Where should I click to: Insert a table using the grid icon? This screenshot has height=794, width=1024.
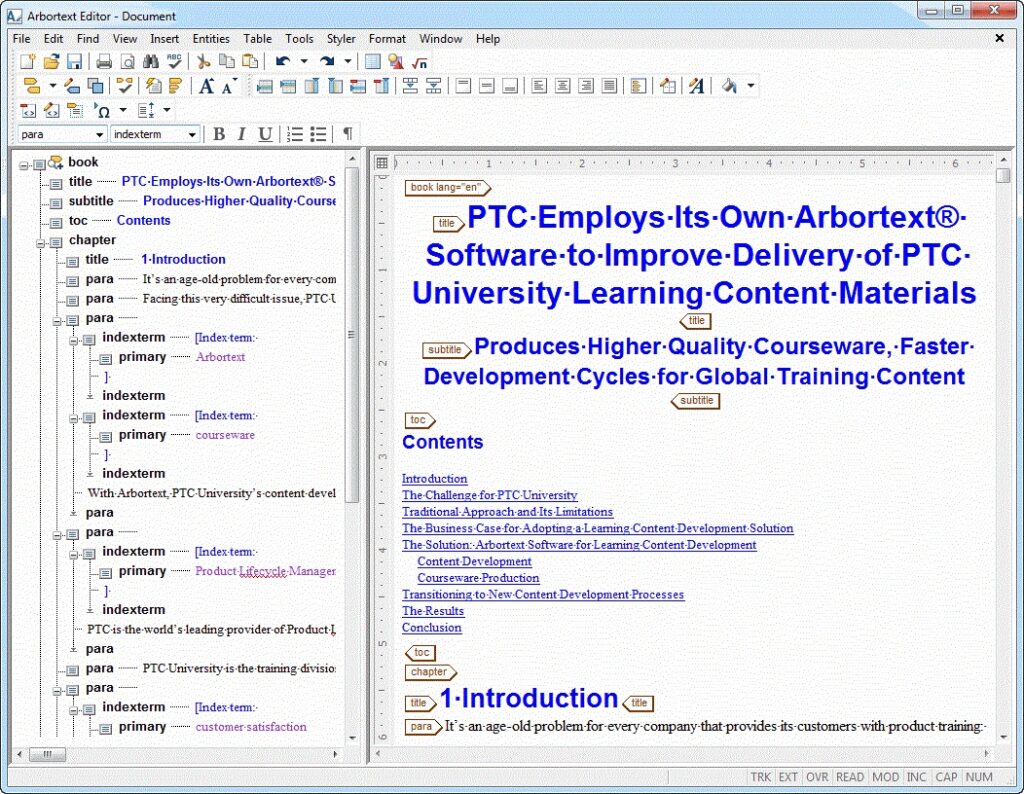(x=373, y=62)
